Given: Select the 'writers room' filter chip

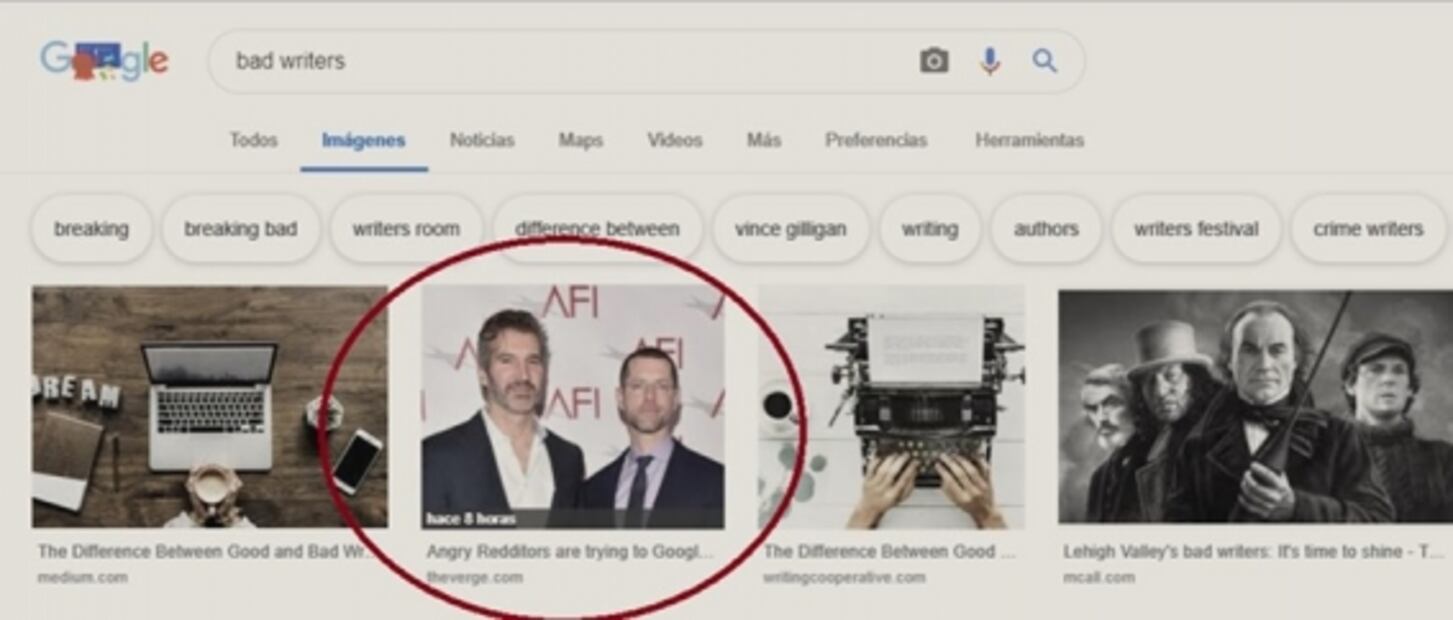Looking at the screenshot, I should pos(406,229).
